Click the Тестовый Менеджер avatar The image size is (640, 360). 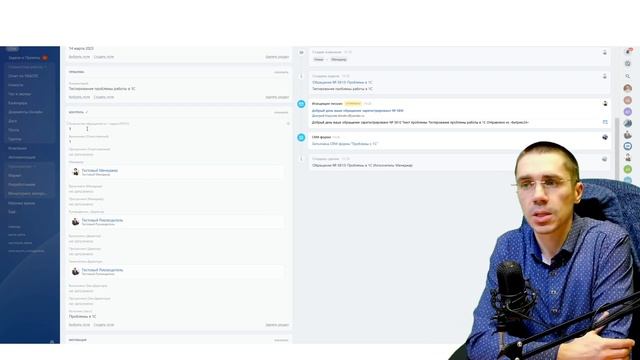click(x=76, y=172)
